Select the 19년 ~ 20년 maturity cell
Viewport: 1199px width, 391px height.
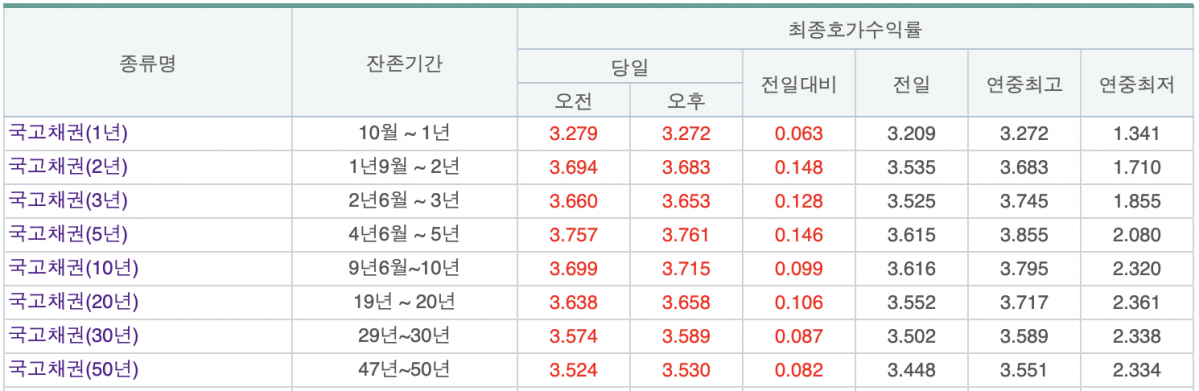[x=405, y=302]
